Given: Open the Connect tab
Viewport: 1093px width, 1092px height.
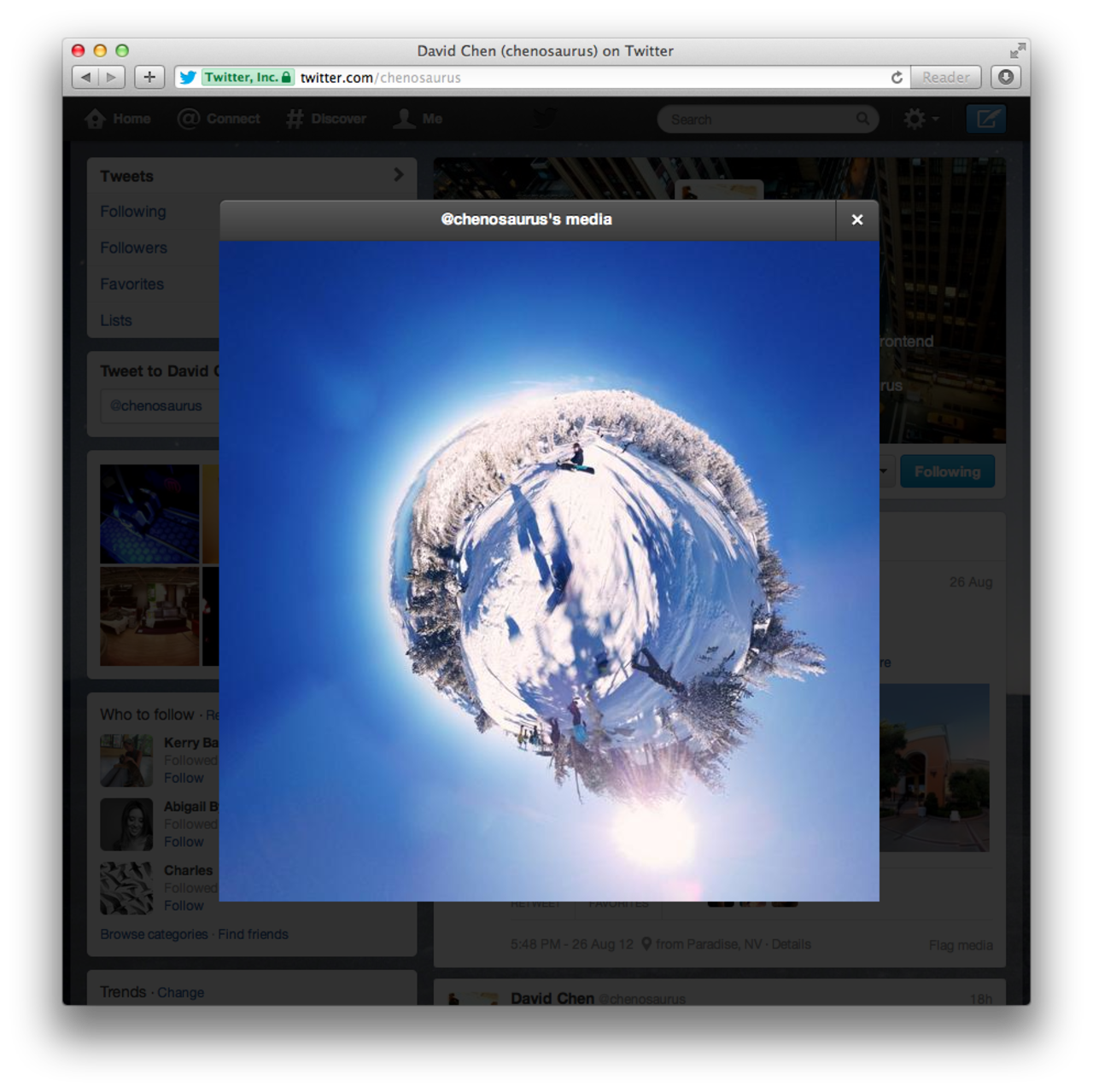Looking at the screenshot, I should pos(219,119).
